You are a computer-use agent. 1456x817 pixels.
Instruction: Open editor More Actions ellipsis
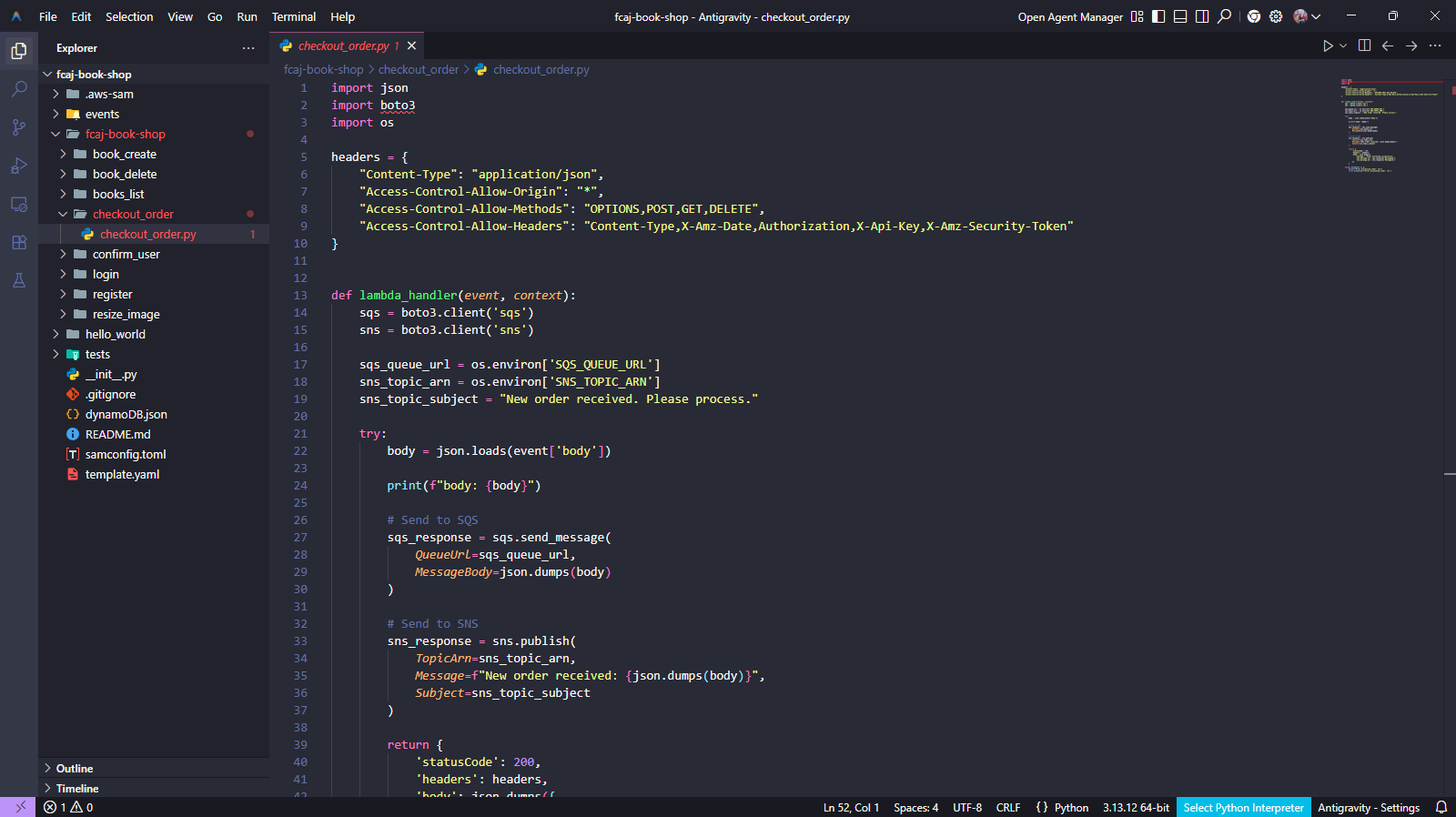coord(1435,45)
